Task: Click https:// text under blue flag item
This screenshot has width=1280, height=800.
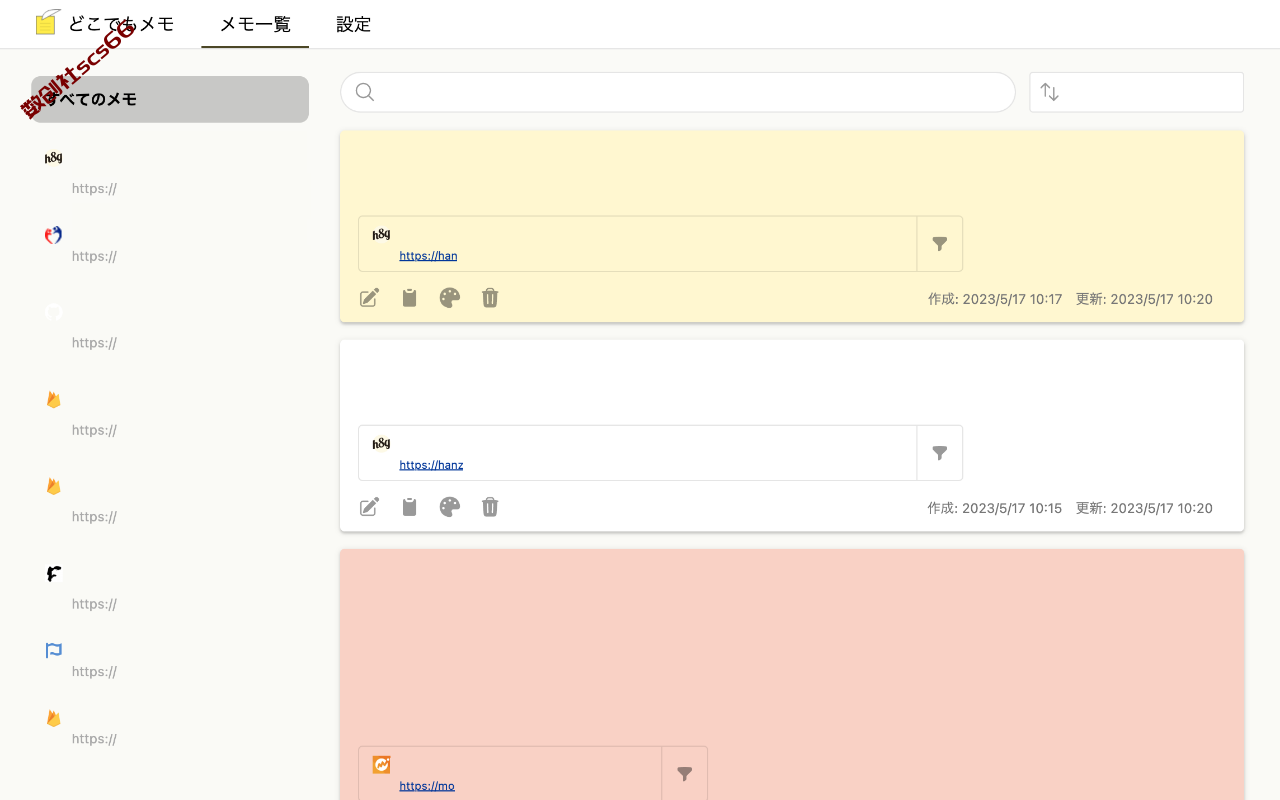Action: coord(94,672)
